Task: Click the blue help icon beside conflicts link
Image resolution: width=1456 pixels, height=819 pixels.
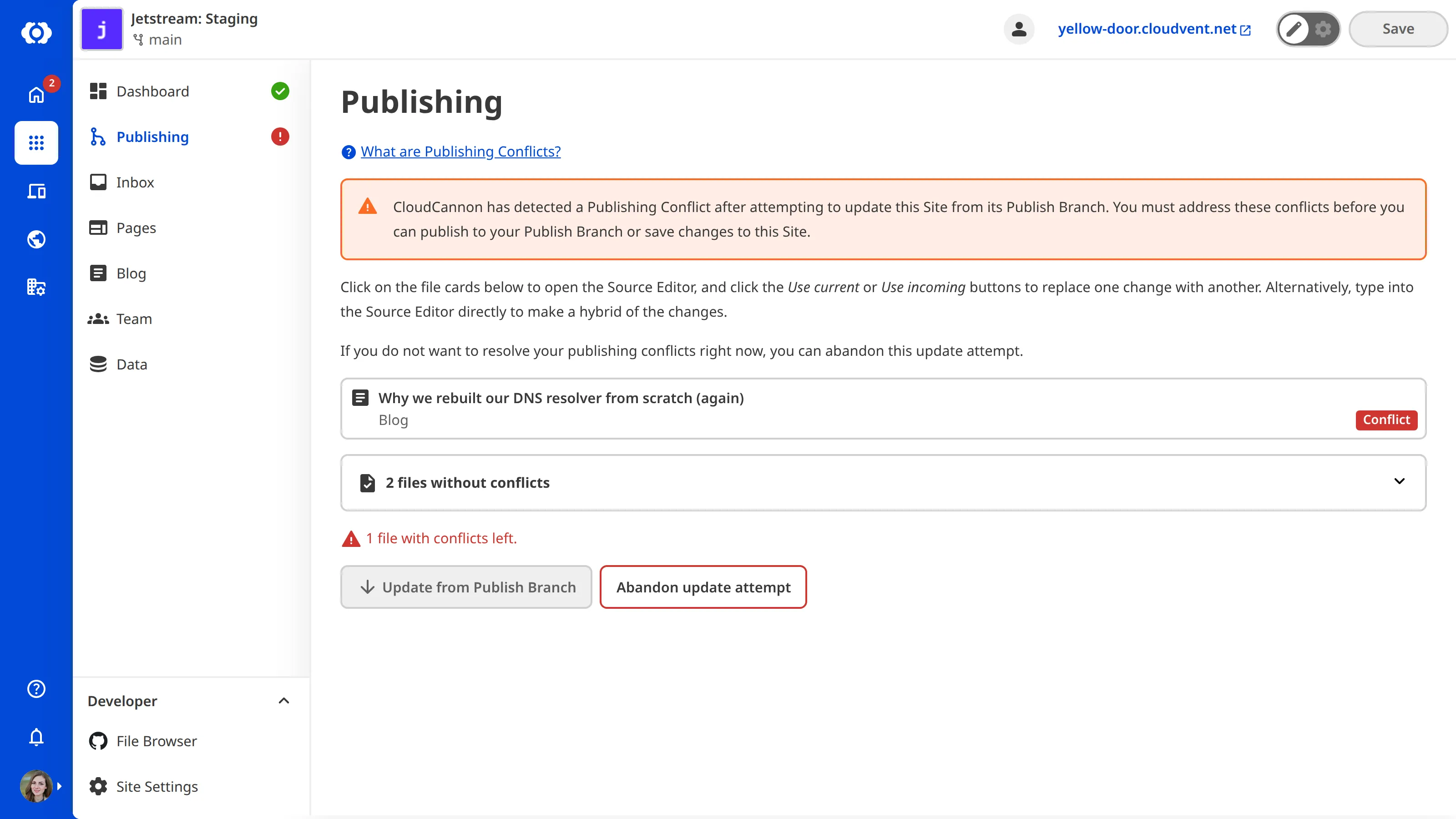Action: [x=348, y=152]
